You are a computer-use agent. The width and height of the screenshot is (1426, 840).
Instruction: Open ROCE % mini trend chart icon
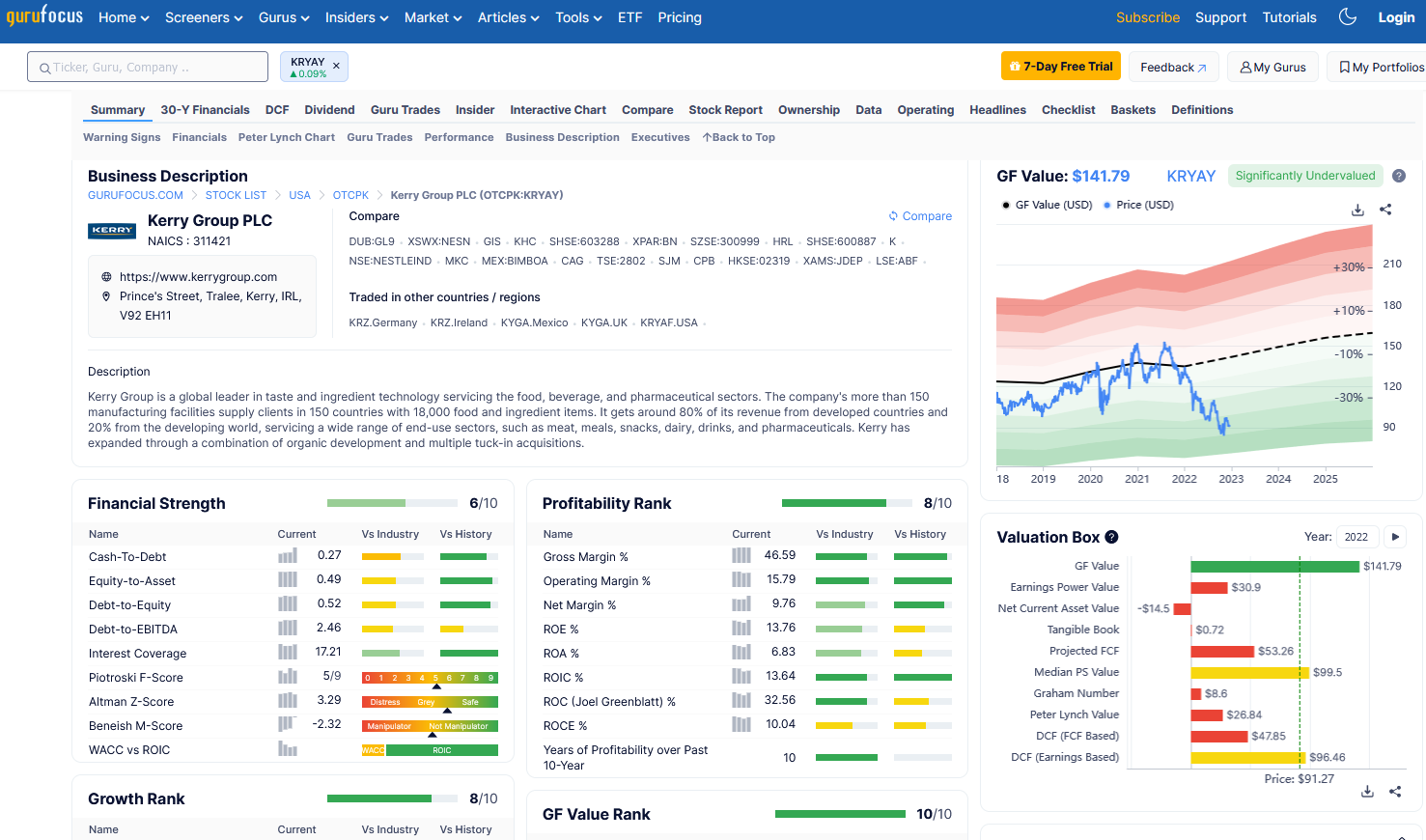[741, 725]
